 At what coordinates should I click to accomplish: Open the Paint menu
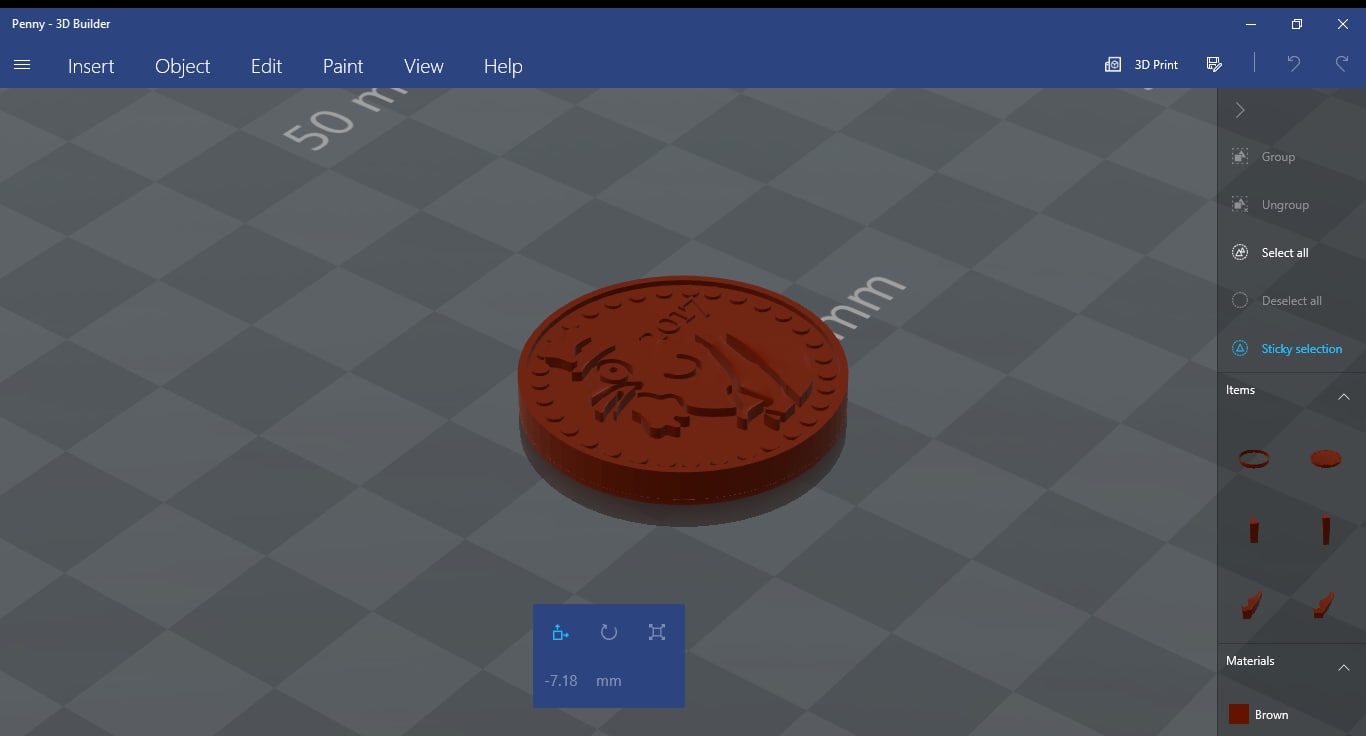coord(343,66)
